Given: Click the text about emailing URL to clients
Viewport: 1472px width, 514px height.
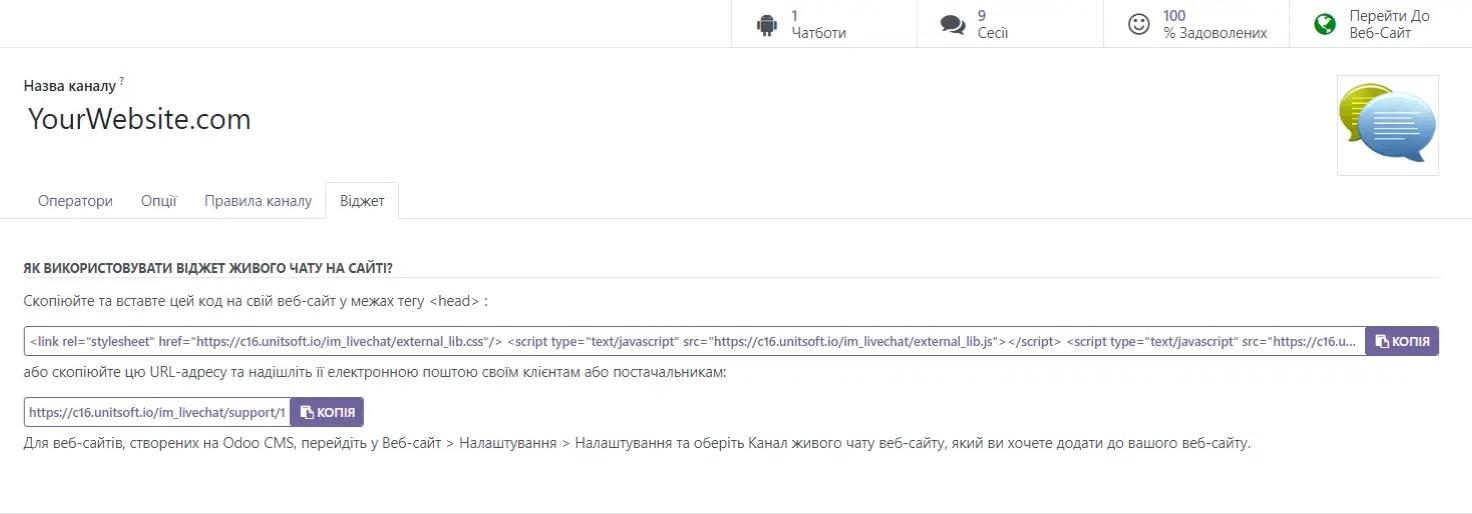Looking at the screenshot, I should click(375, 372).
